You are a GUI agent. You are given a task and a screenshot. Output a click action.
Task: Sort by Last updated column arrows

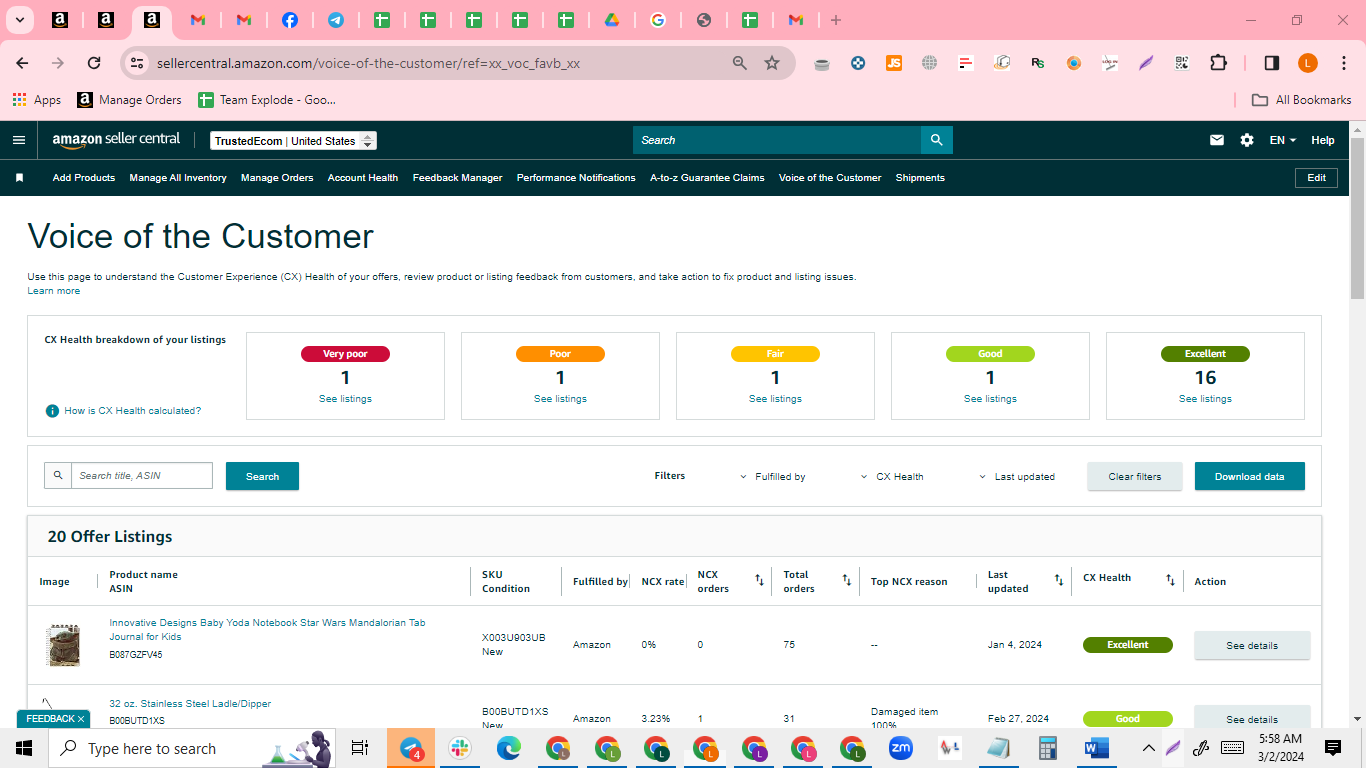(x=1059, y=581)
